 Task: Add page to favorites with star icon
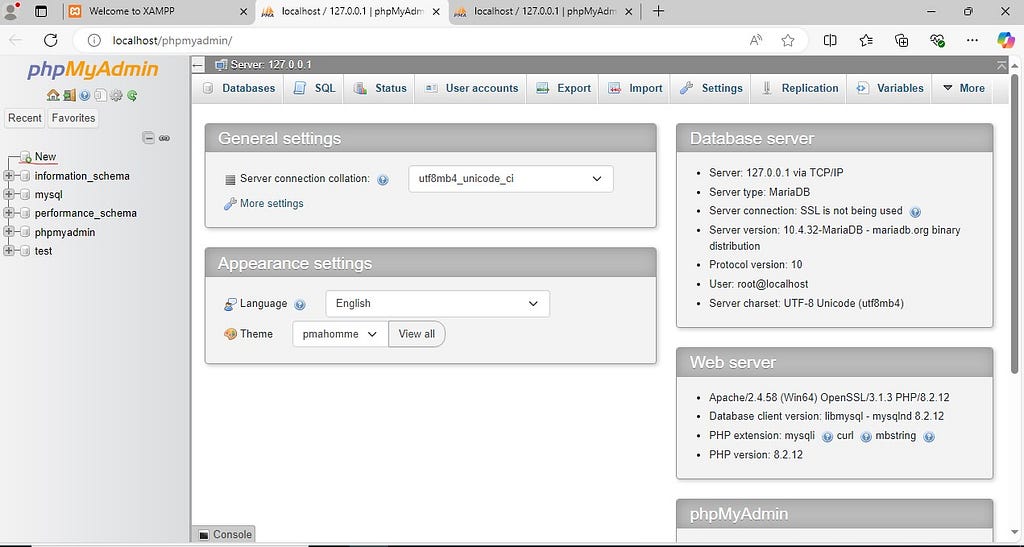point(788,40)
